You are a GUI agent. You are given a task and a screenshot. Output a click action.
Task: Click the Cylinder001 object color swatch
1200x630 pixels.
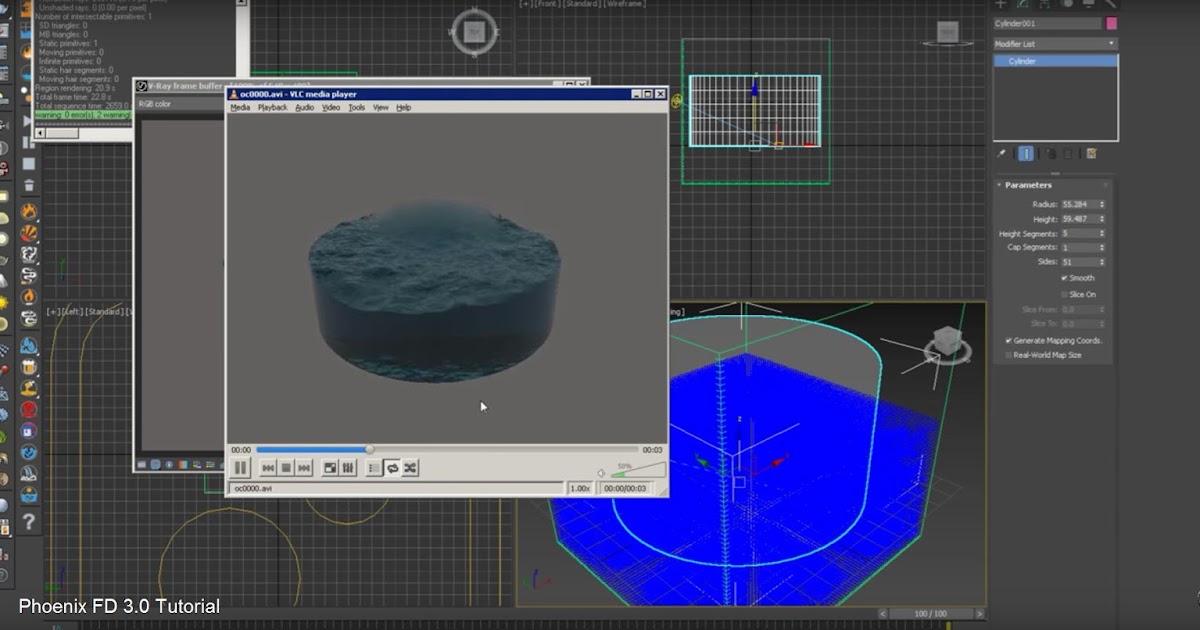coord(1112,23)
